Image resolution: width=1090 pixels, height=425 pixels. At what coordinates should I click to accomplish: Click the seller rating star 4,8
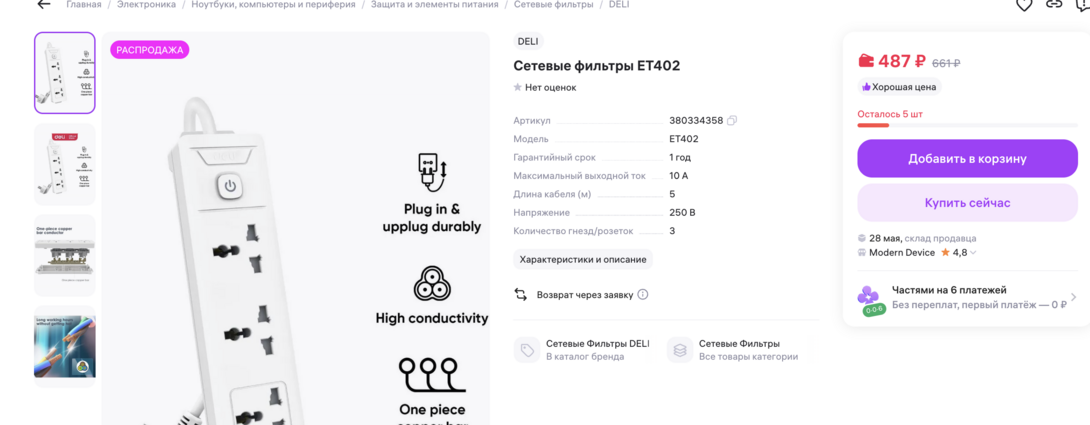tap(945, 252)
